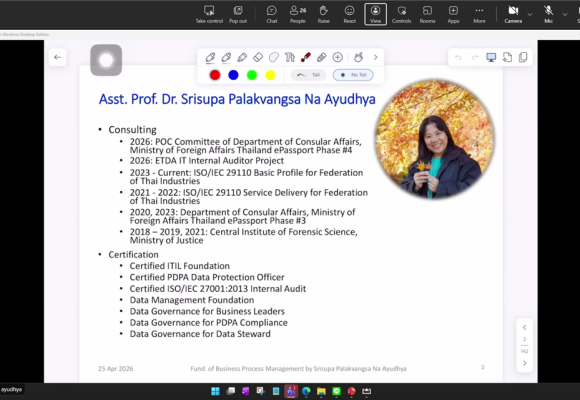580x400 pixels.
Task: Expand more annotation tools with chevron
Action: (375, 57)
